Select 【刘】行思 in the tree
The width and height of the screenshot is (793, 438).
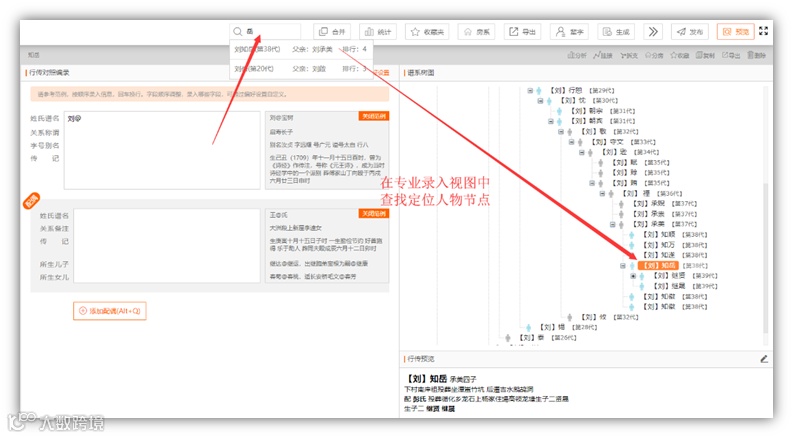pos(566,91)
